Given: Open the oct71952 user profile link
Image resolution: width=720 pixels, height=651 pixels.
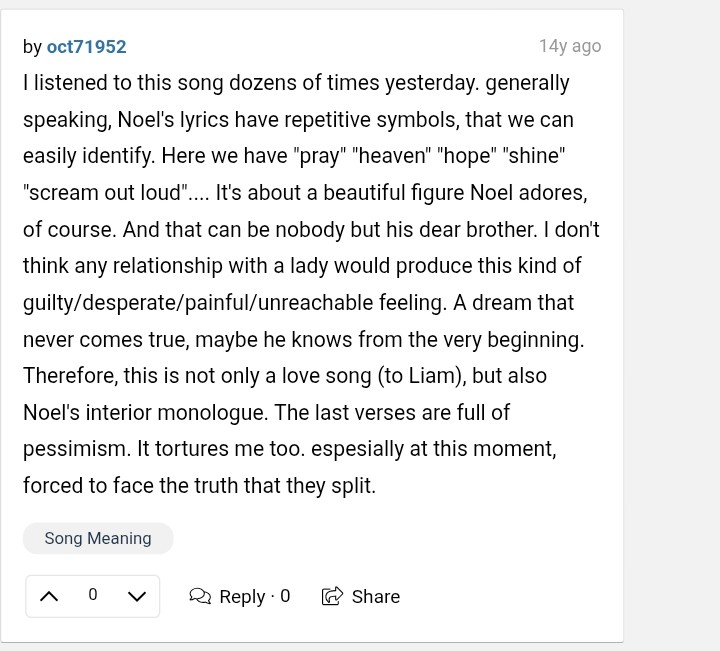Looking at the screenshot, I should point(86,47).
